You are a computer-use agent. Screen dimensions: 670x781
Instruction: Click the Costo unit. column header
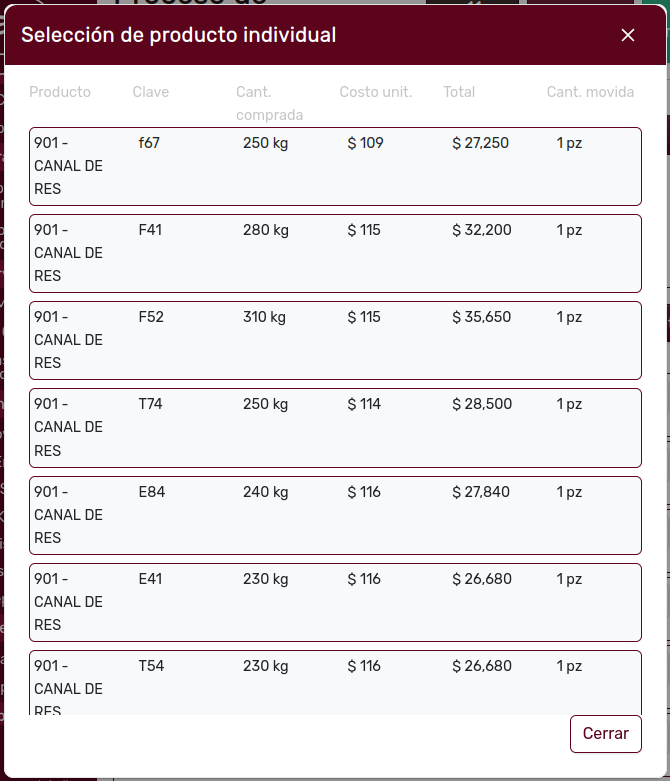(x=376, y=92)
